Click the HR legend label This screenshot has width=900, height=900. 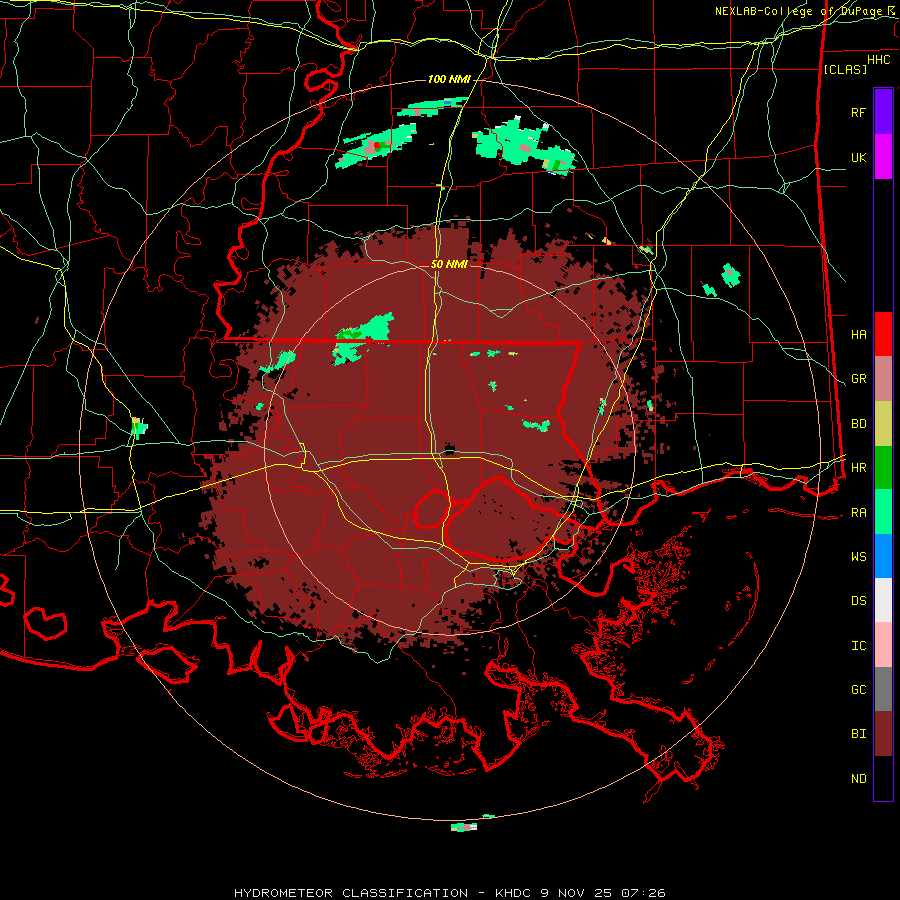858,468
